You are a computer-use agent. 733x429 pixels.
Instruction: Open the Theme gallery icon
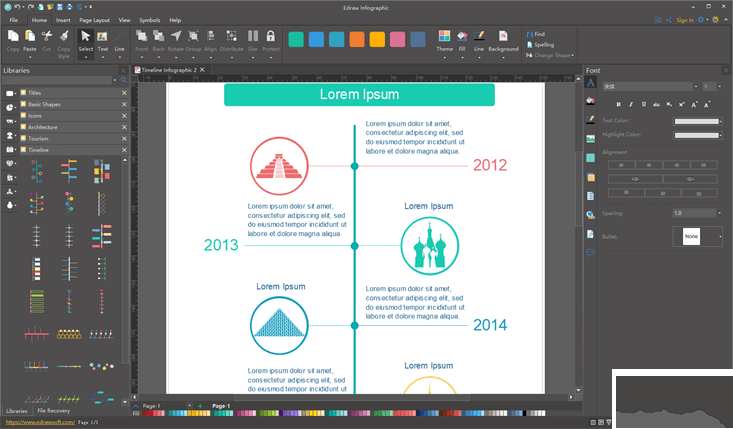pos(444,36)
